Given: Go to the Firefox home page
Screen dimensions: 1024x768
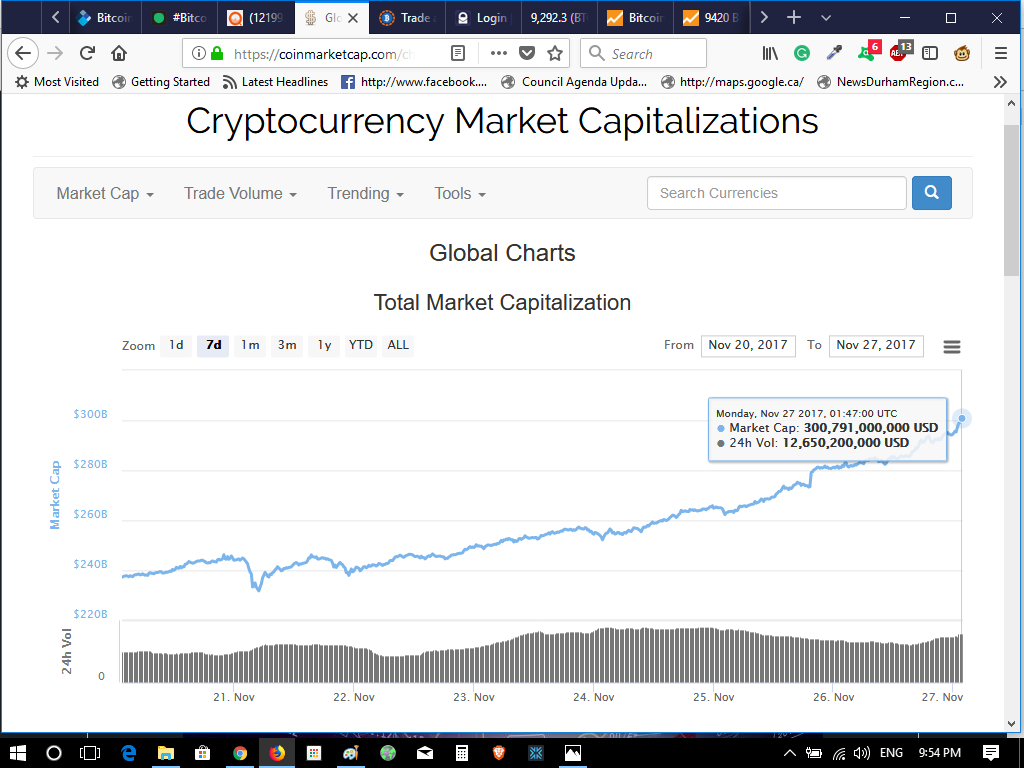Looking at the screenshot, I should click(119, 54).
